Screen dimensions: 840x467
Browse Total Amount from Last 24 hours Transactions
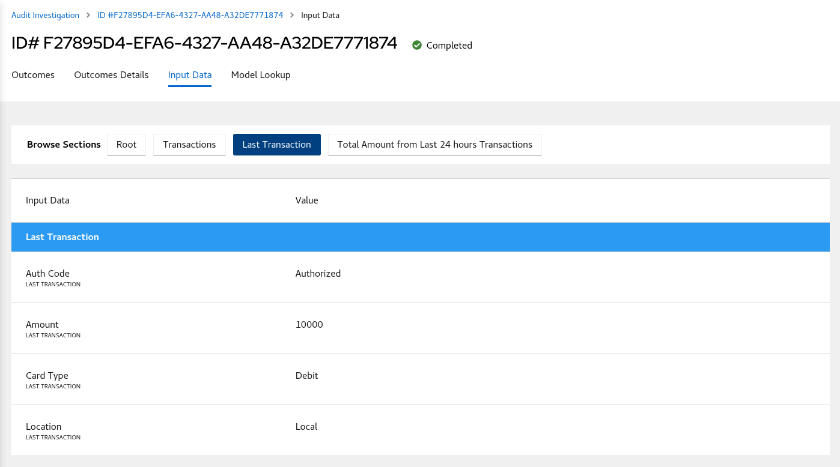434,145
